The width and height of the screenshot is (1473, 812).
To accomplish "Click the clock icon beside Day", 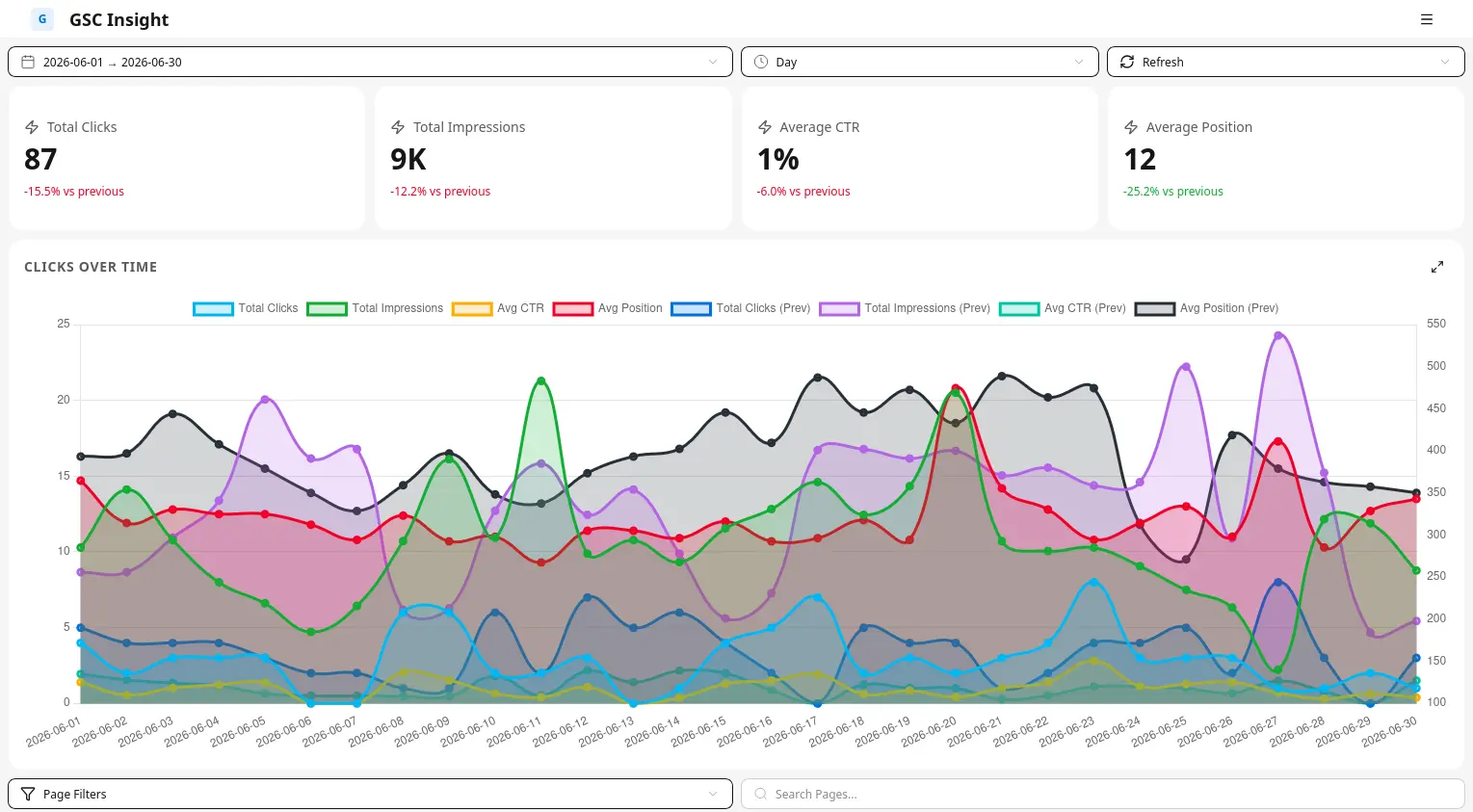I will [761, 62].
